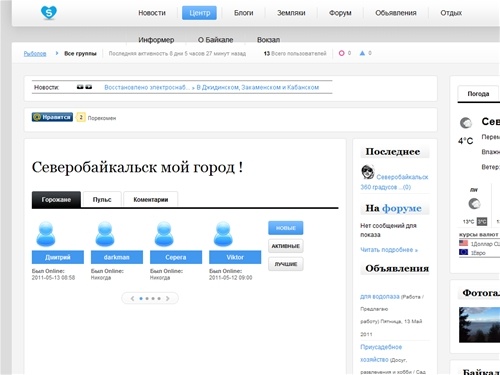Open the Информер submenu item
This screenshot has height=375, width=500.
pyautogui.click(x=156, y=40)
